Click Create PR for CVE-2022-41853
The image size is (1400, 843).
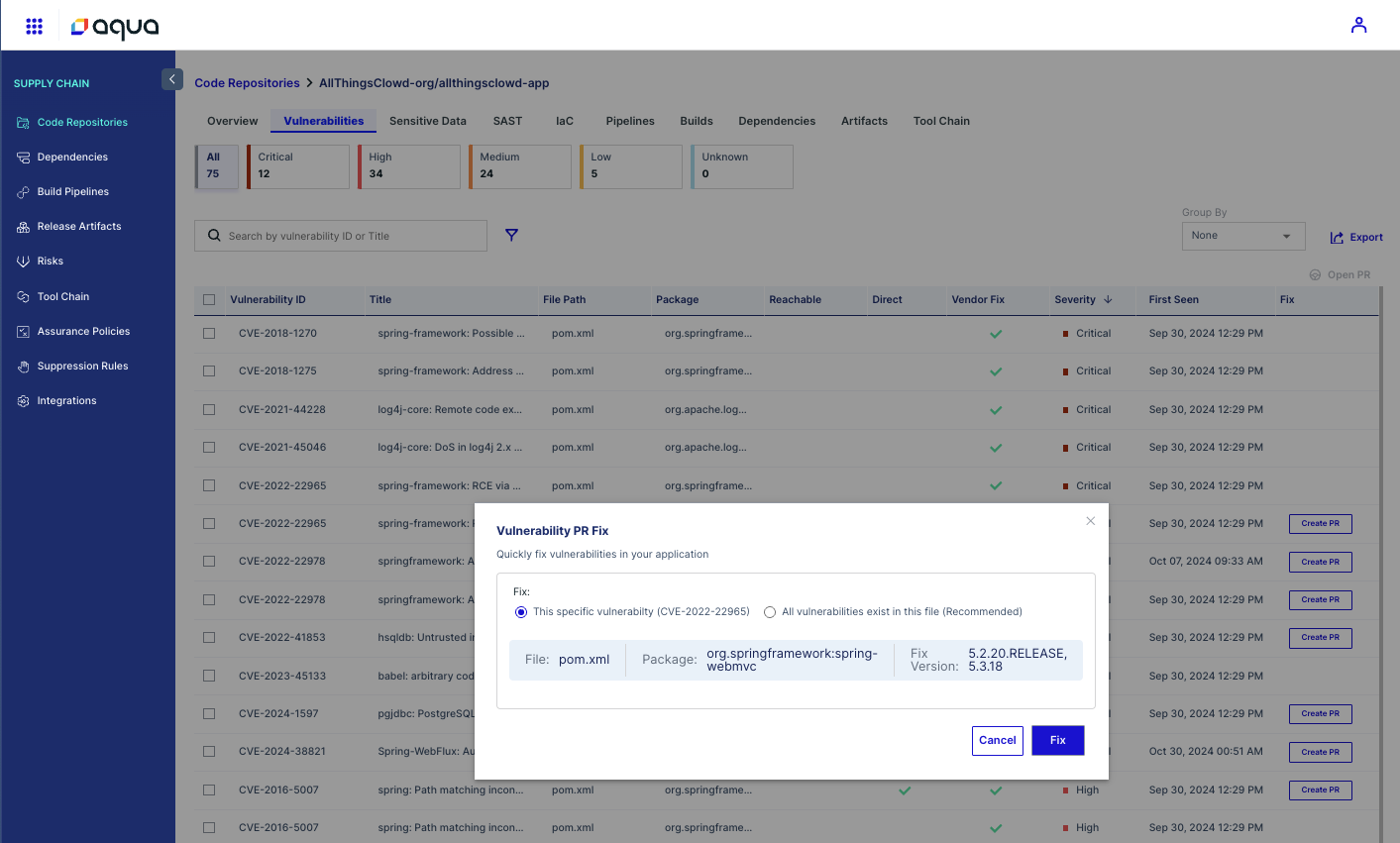[1320, 638]
